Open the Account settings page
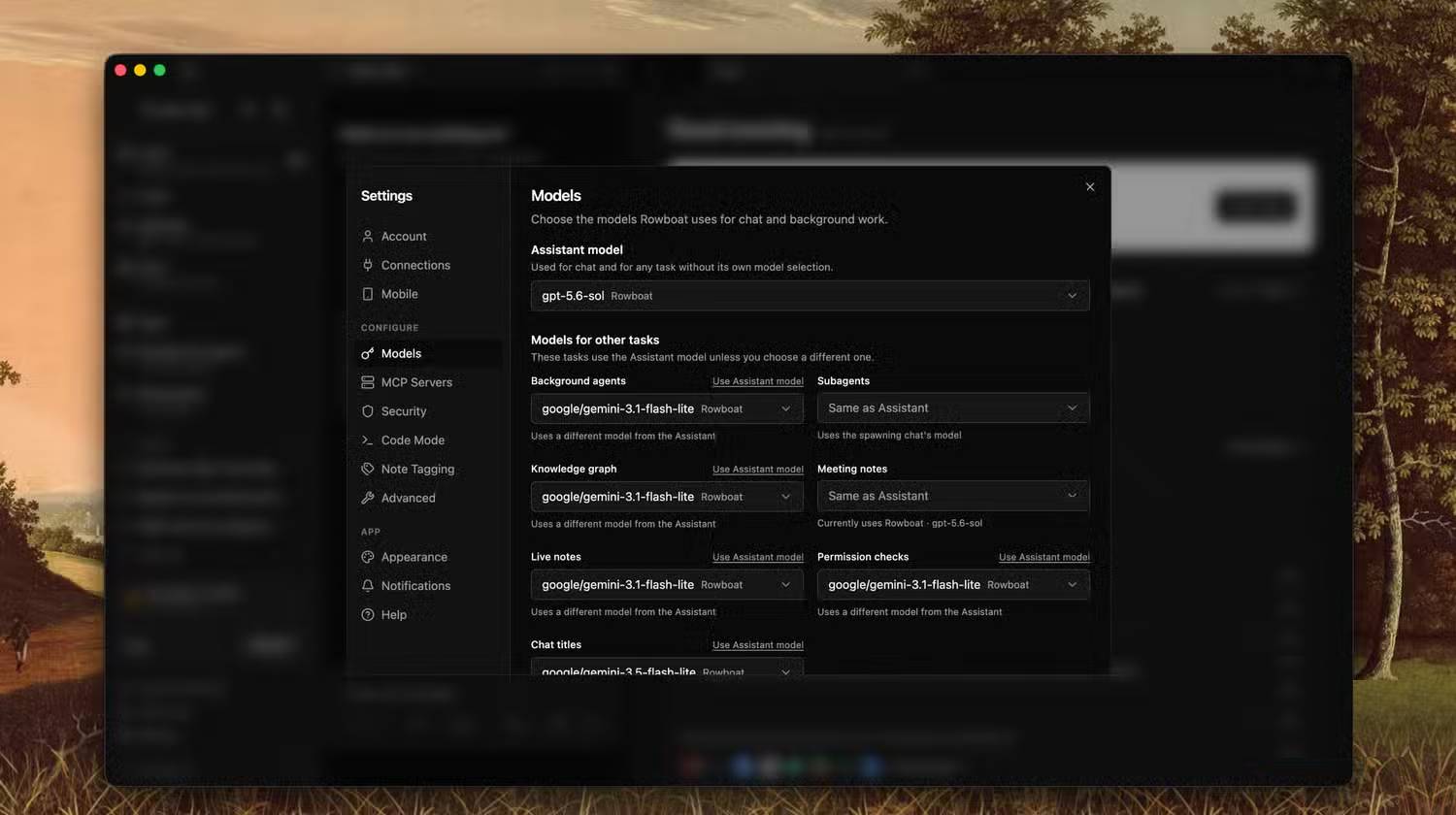 430,237
